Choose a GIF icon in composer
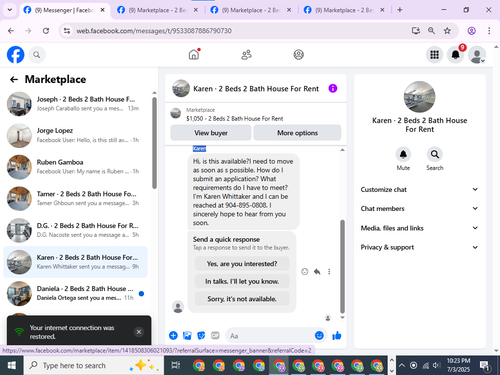 [215, 335]
